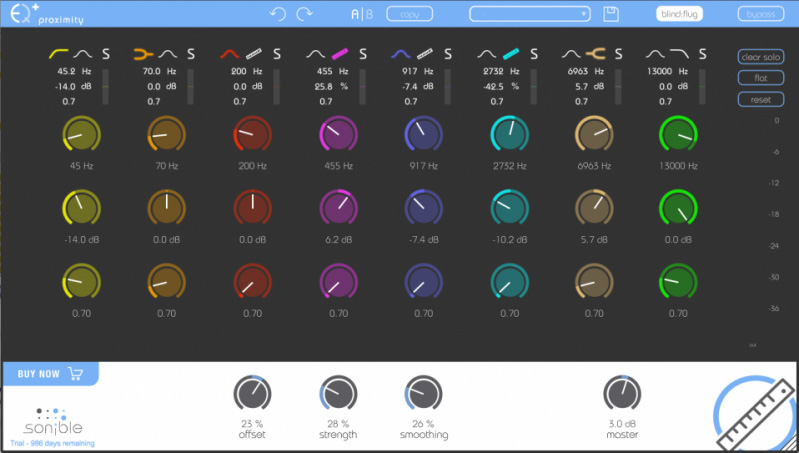The image size is (799, 453).
Task: Open the preset dropdown menu
Action: [x=530, y=14]
